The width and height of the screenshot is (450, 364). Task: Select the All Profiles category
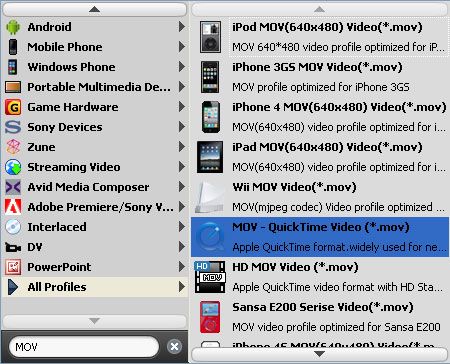point(95,287)
